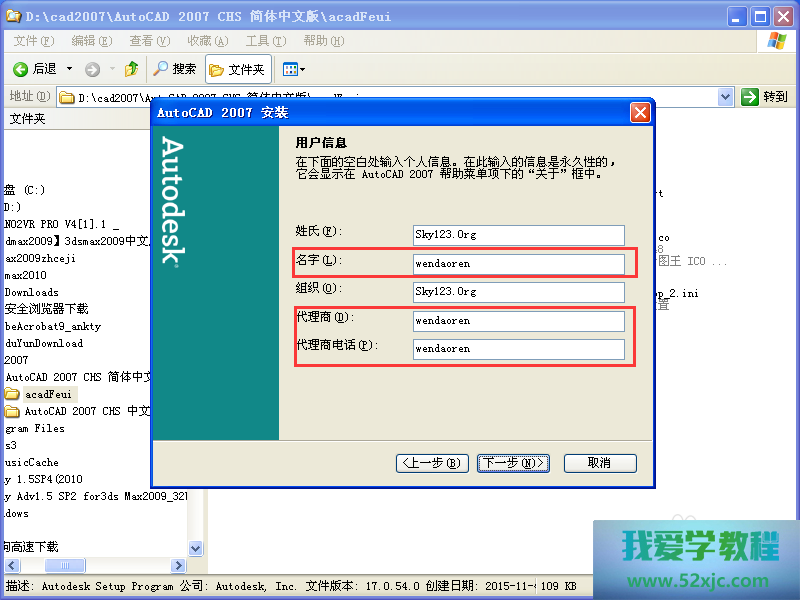Screen dimensions: 800x600
Task: Click the 代理商电话 dealer phone field
Action: pyautogui.click(x=518, y=349)
